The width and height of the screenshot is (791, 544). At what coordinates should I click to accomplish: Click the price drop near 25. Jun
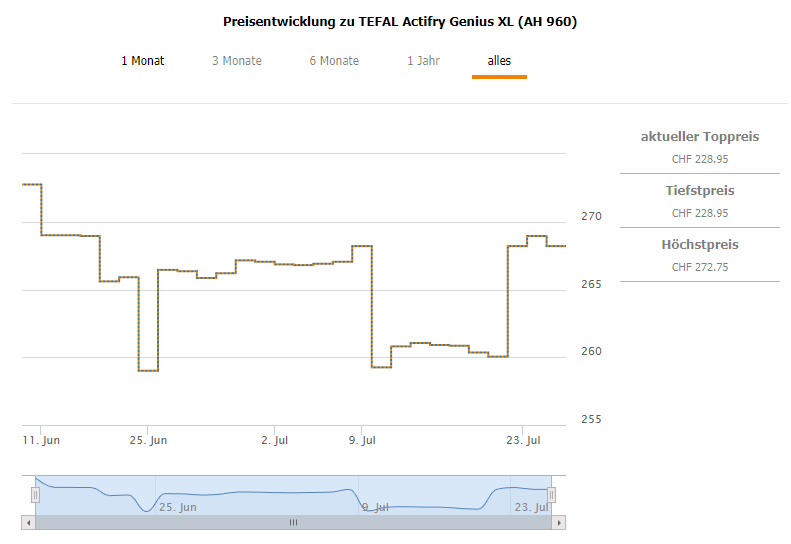pyautogui.click(x=148, y=370)
